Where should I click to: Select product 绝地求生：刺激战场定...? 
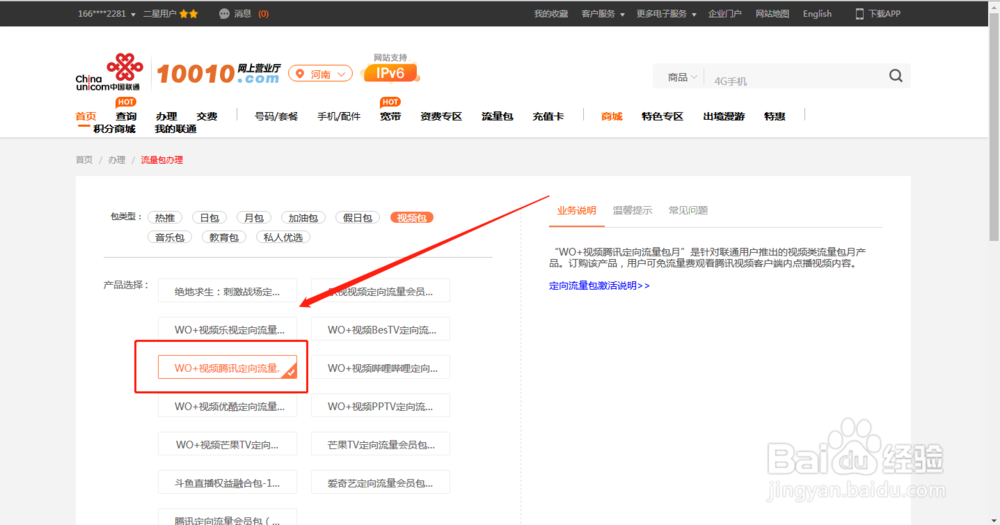[x=228, y=291]
